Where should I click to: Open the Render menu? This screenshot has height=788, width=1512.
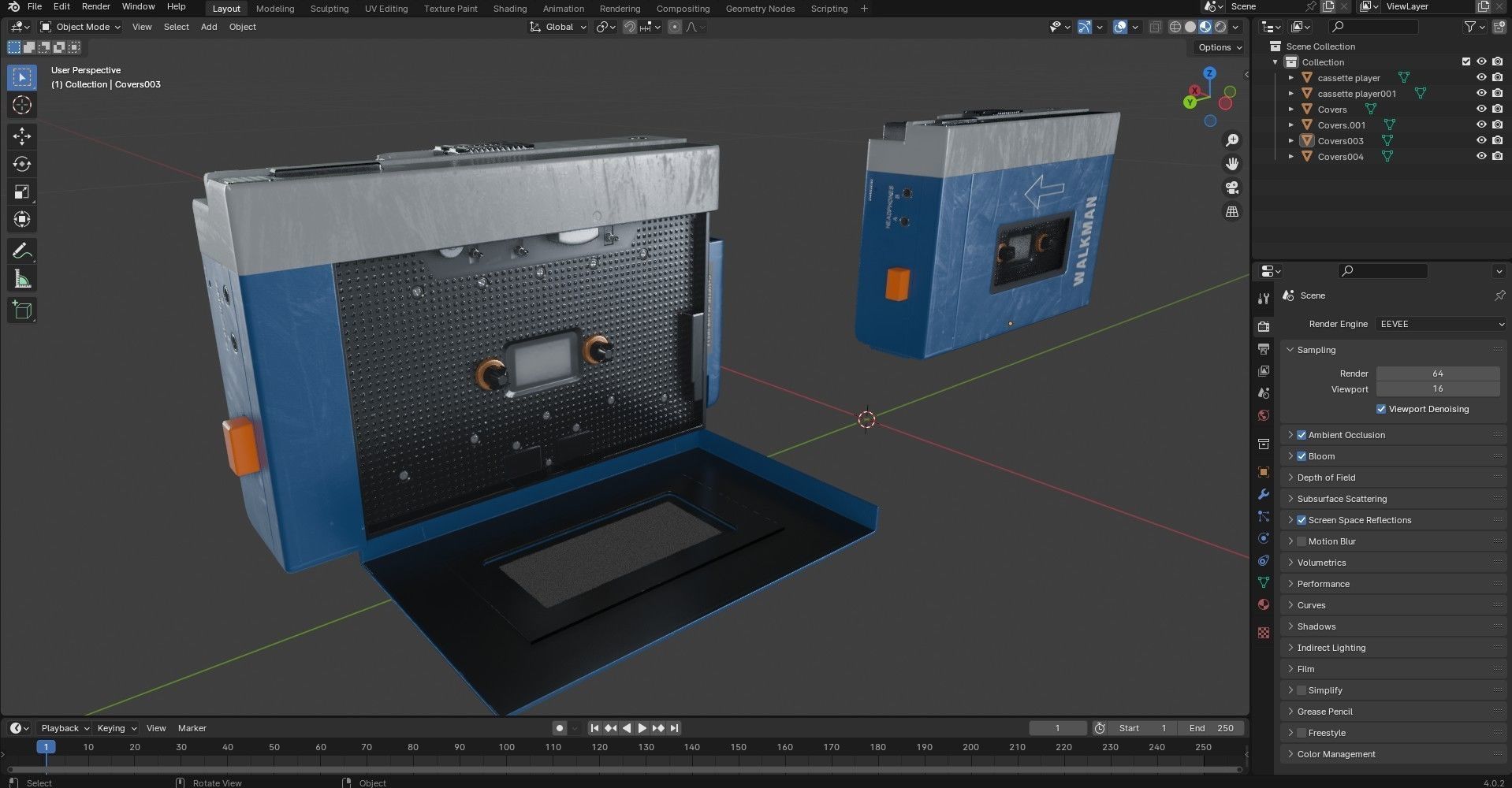pyautogui.click(x=96, y=6)
